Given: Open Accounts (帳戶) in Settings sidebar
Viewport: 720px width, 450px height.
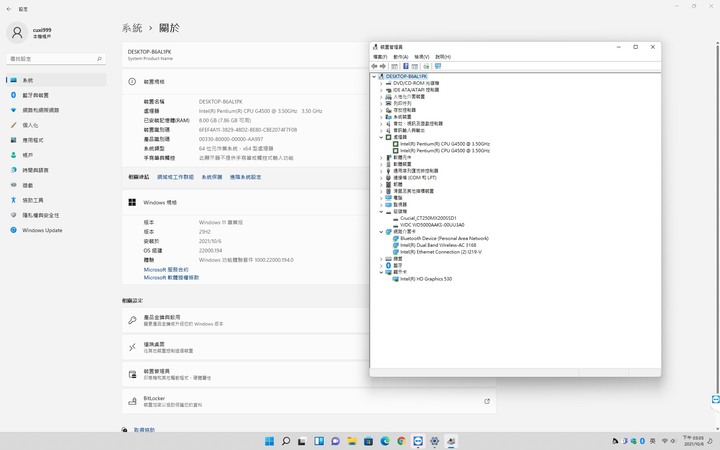Looking at the screenshot, I should [56, 155].
